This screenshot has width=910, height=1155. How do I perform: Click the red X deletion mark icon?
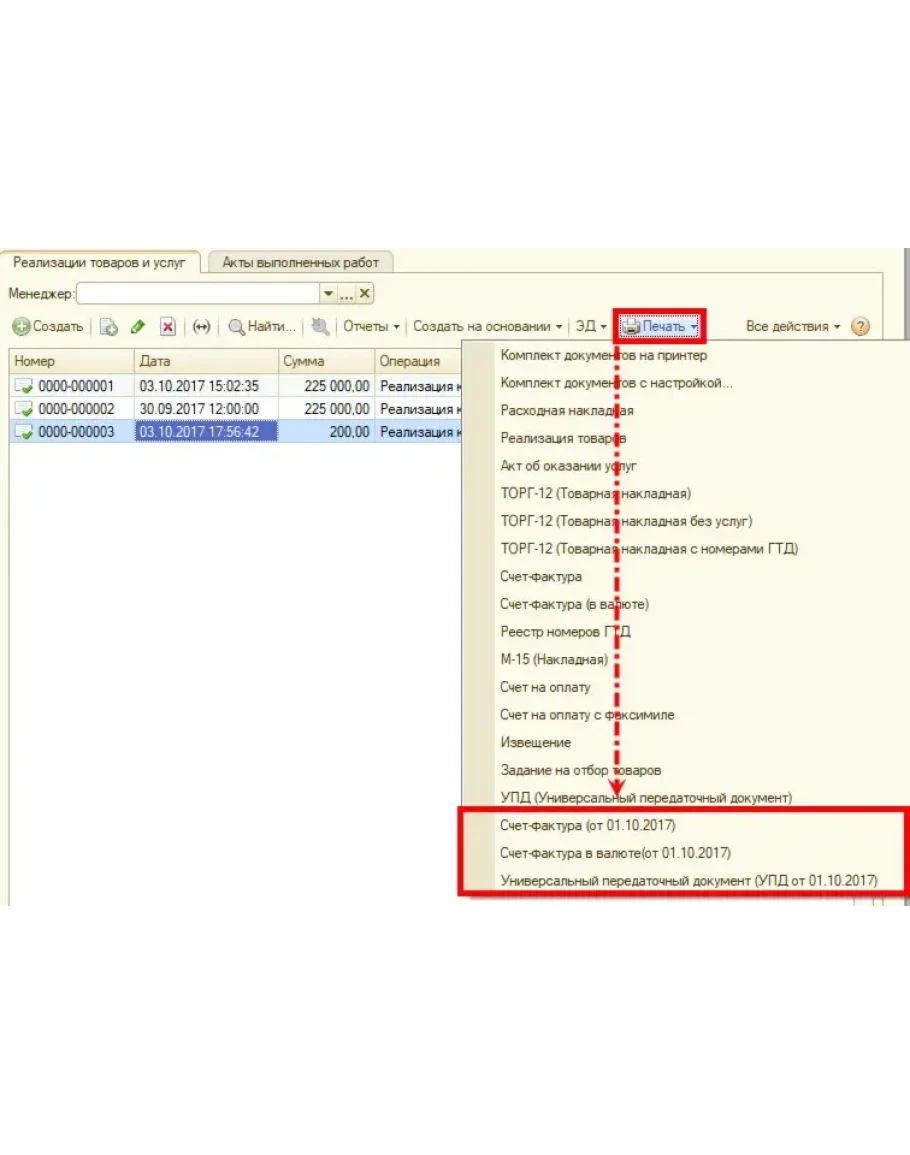tap(168, 327)
